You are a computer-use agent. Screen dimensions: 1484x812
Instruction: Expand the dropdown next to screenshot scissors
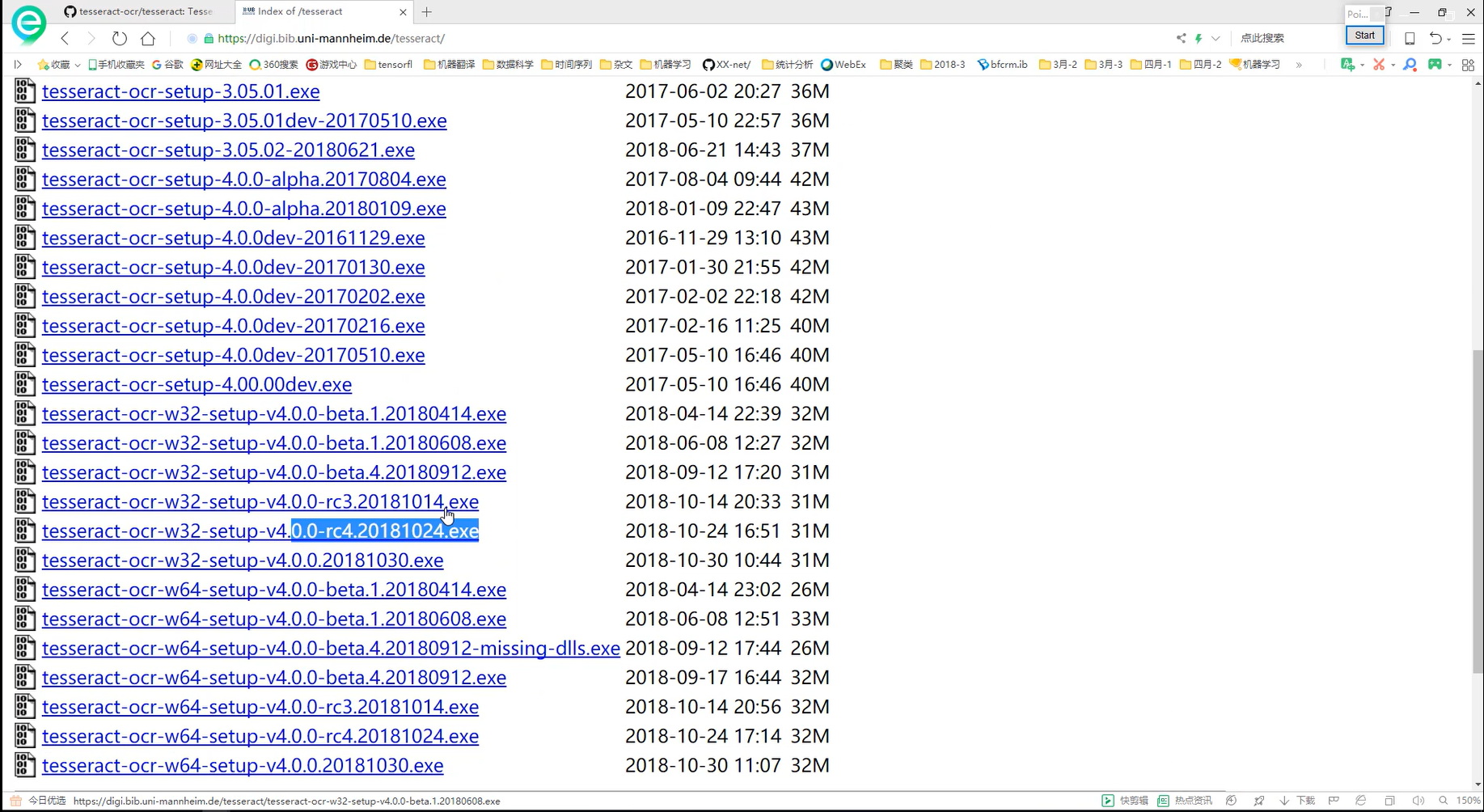click(1393, 65)
